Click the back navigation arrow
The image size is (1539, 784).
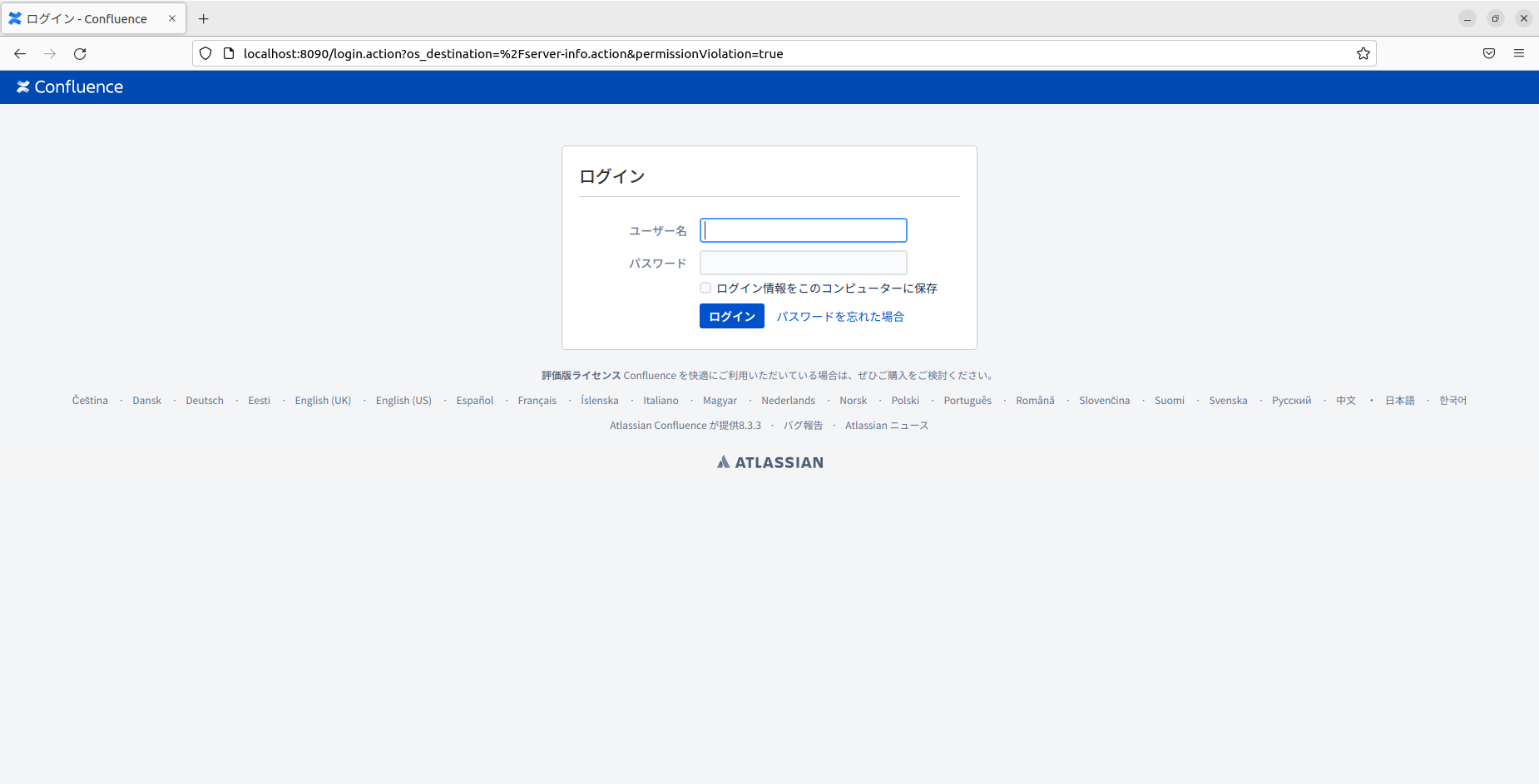(19, 53)
